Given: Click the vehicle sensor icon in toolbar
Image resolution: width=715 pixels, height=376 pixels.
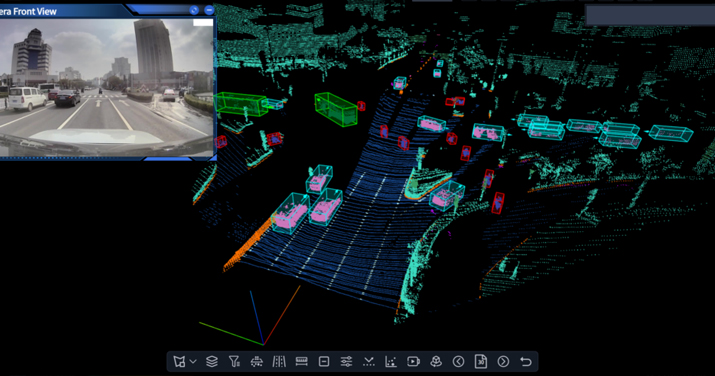Looking at the screenshot, I should [x=257, y=361].
